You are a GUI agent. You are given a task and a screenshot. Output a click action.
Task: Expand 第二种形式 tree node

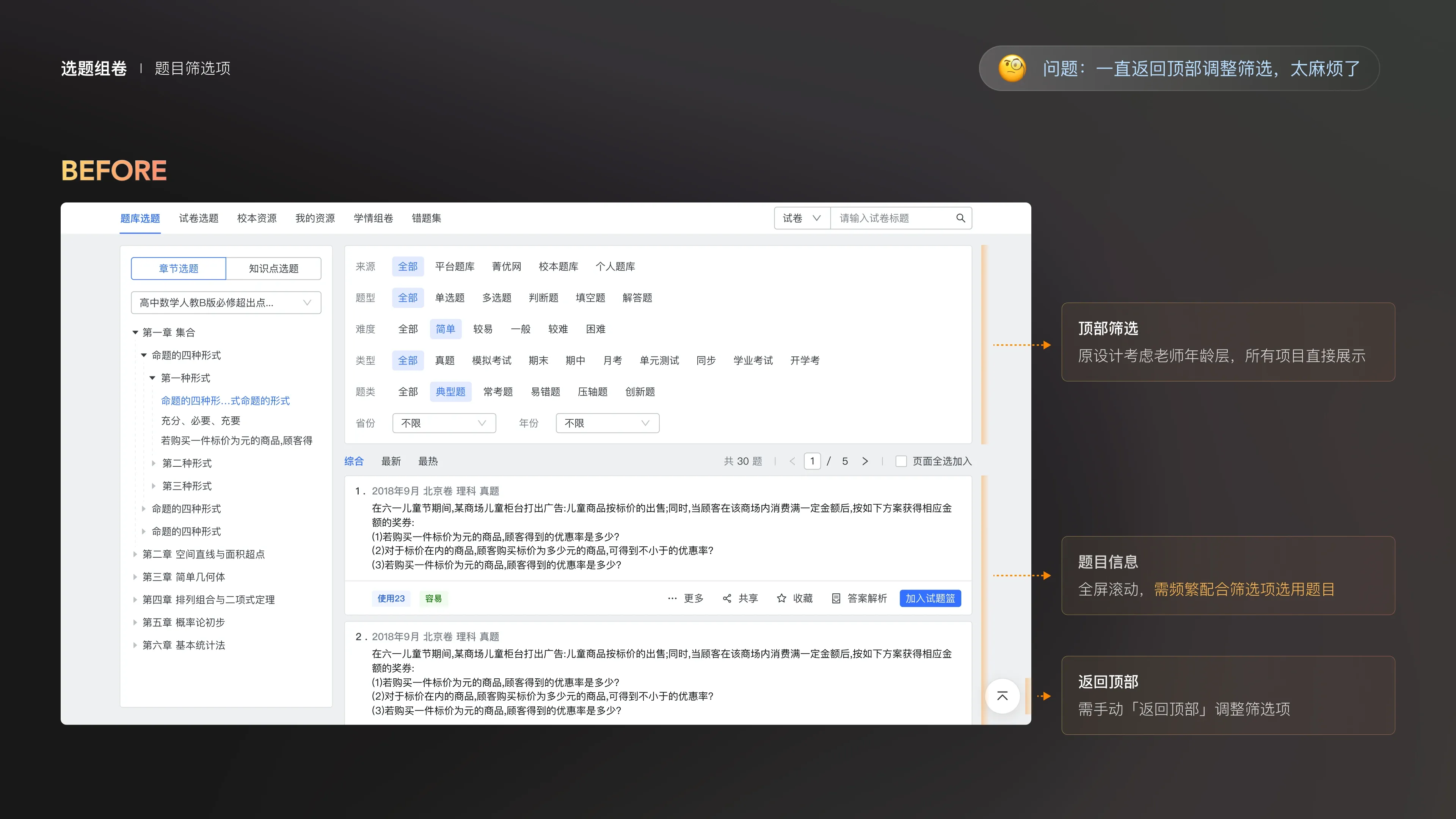click(153, 463)
